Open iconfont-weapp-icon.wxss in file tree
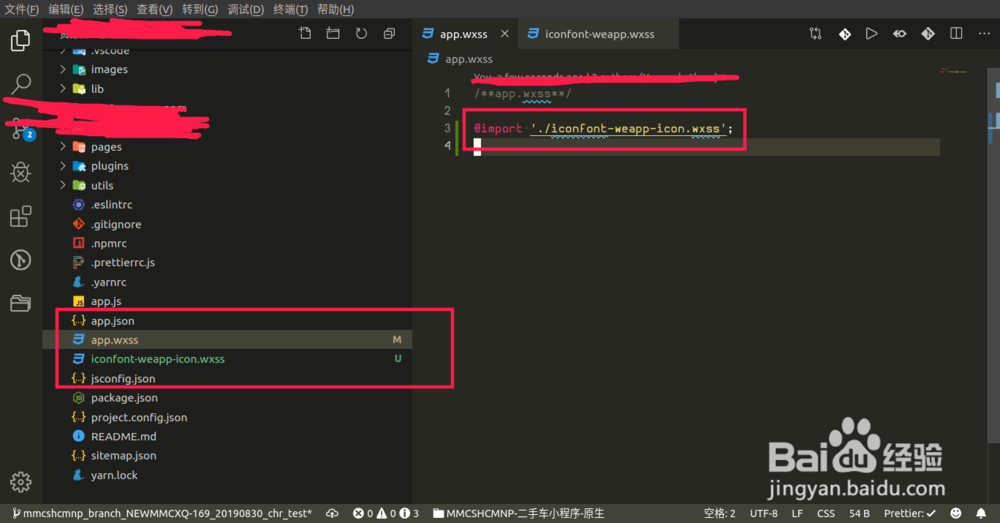Screen dimensions: 1000x523 coord(228,359)
